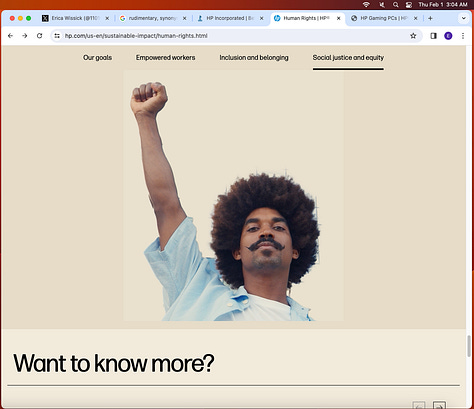Click the raised fist man image
474x409 pixels.
233,196
